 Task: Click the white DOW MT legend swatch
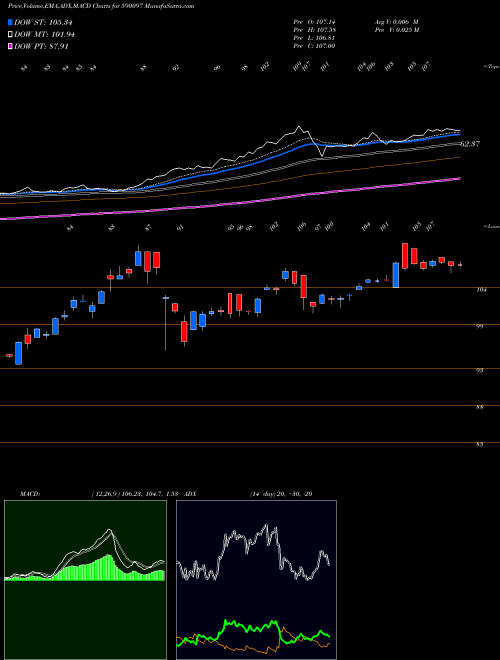10,35
